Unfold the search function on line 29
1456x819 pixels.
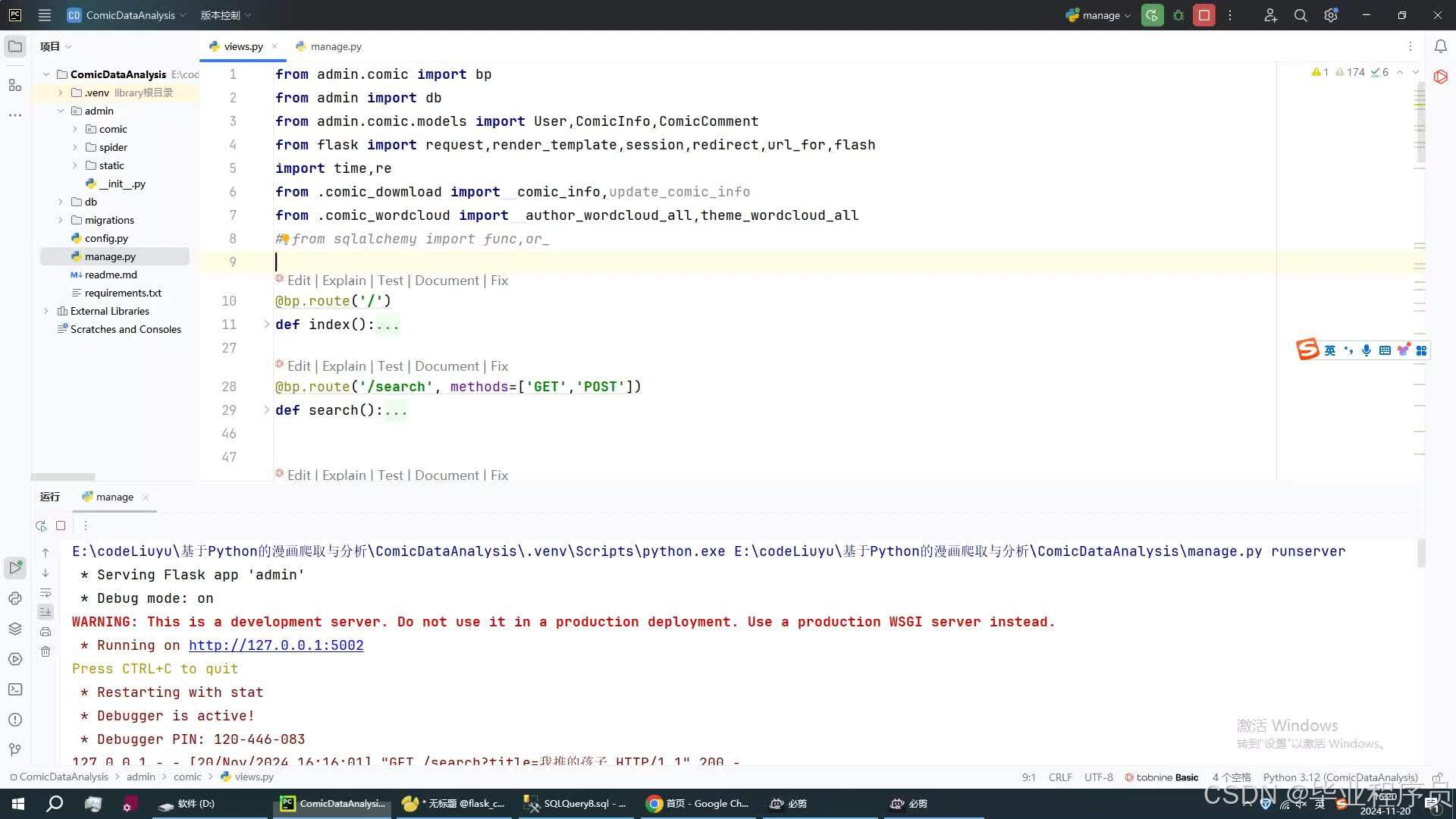(x=266, y=410)
